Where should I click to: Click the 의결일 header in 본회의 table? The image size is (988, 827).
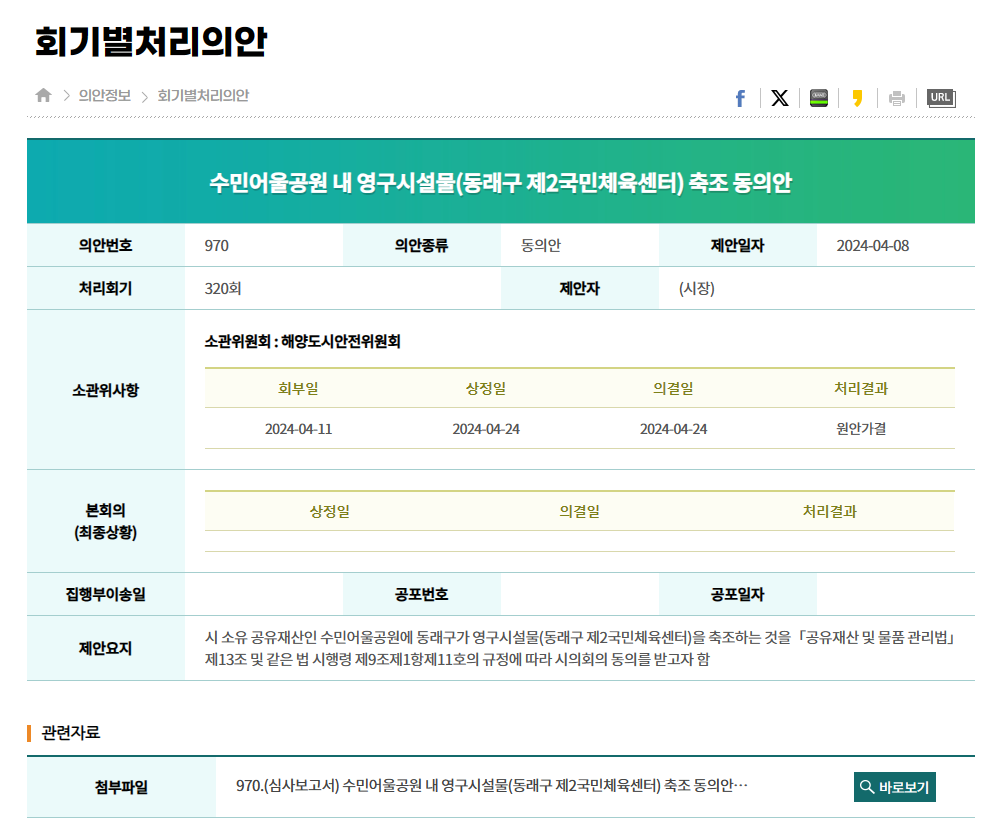[579, 511]
